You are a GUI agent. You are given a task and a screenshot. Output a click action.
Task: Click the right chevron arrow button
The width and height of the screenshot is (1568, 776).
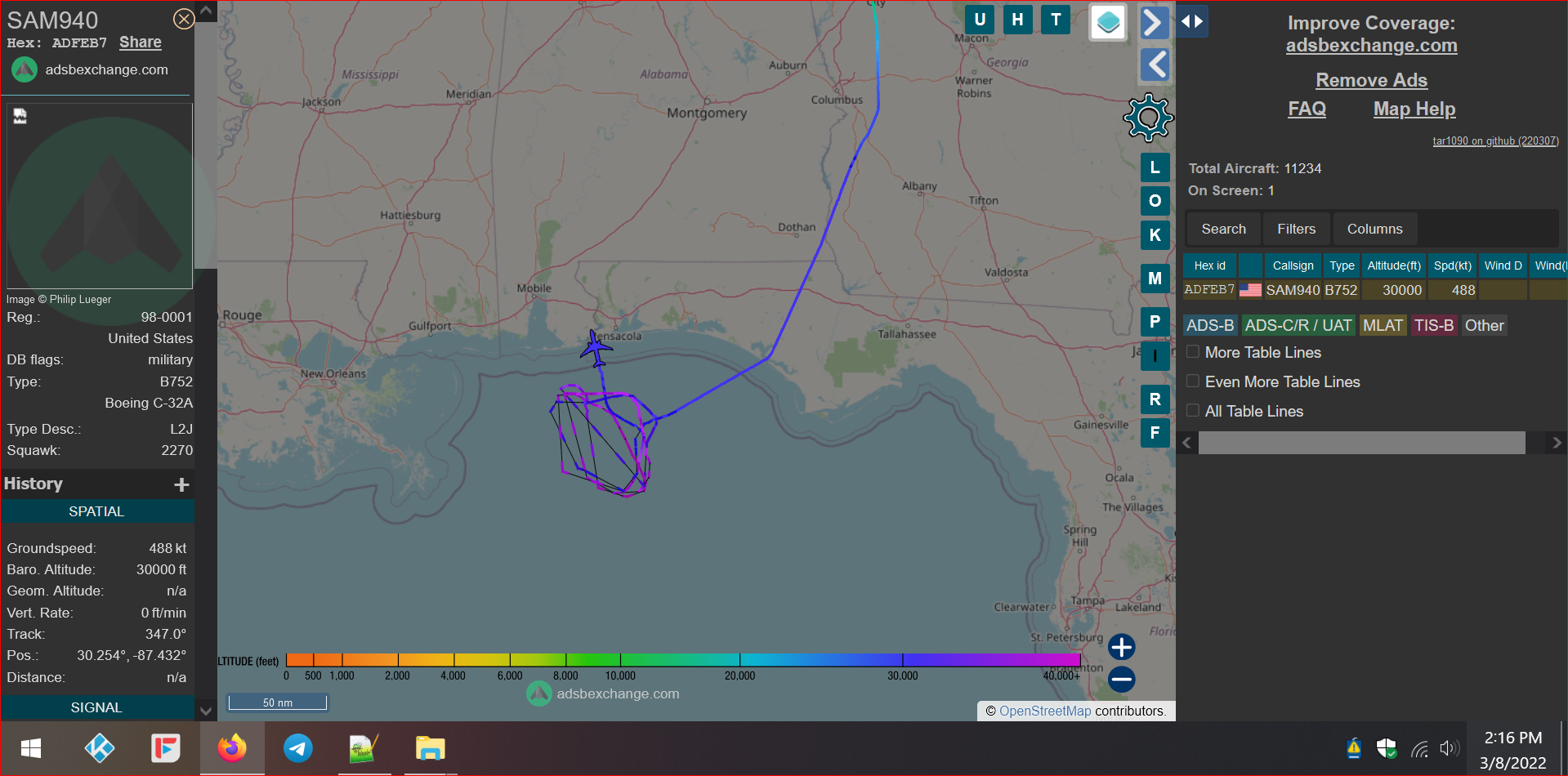coord(1155,22)
